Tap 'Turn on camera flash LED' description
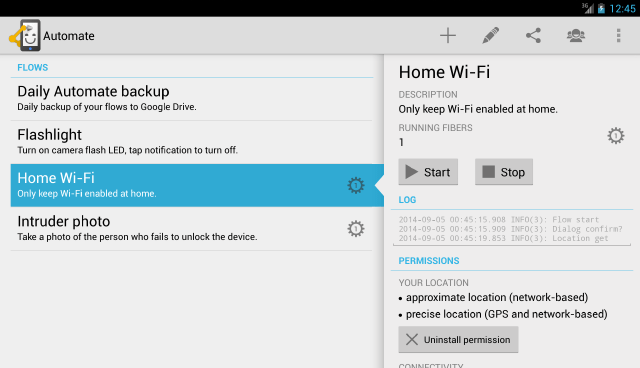This screenshot has height=368, width=640. 127,150
